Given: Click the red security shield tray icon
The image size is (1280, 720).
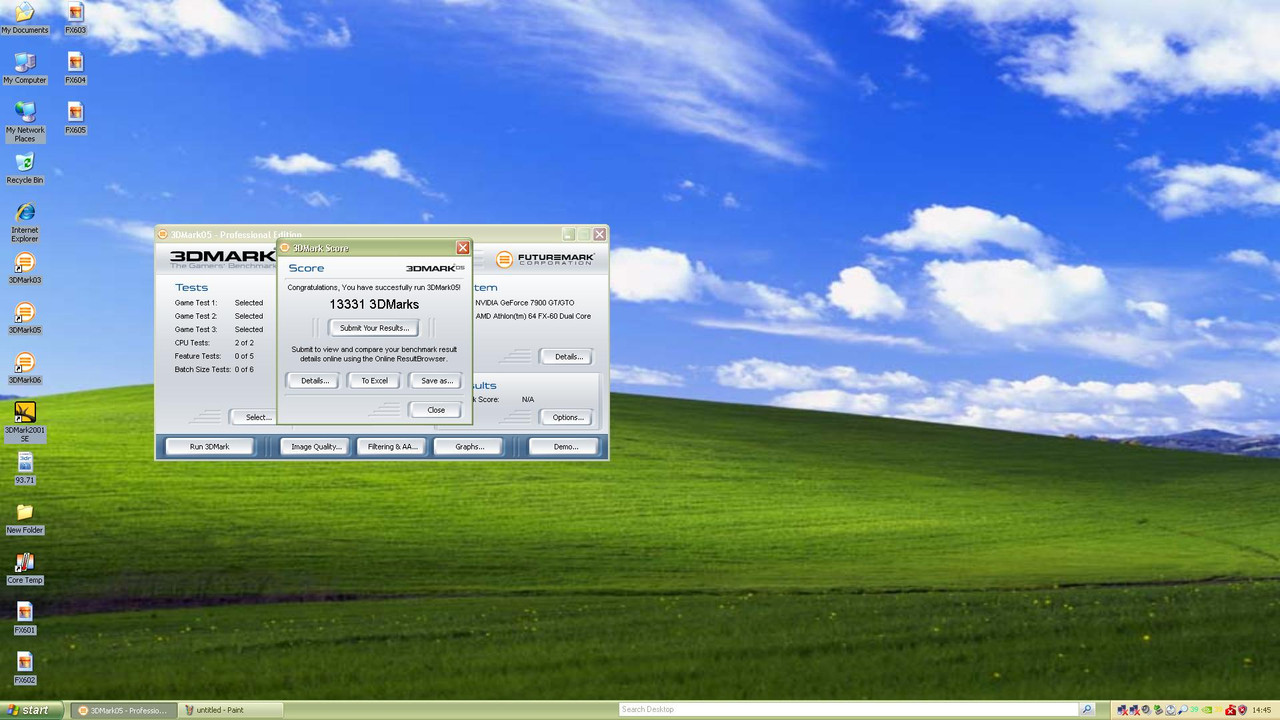Looking at the screenshot, I should pyautogui.click(x=1242, y=710).
